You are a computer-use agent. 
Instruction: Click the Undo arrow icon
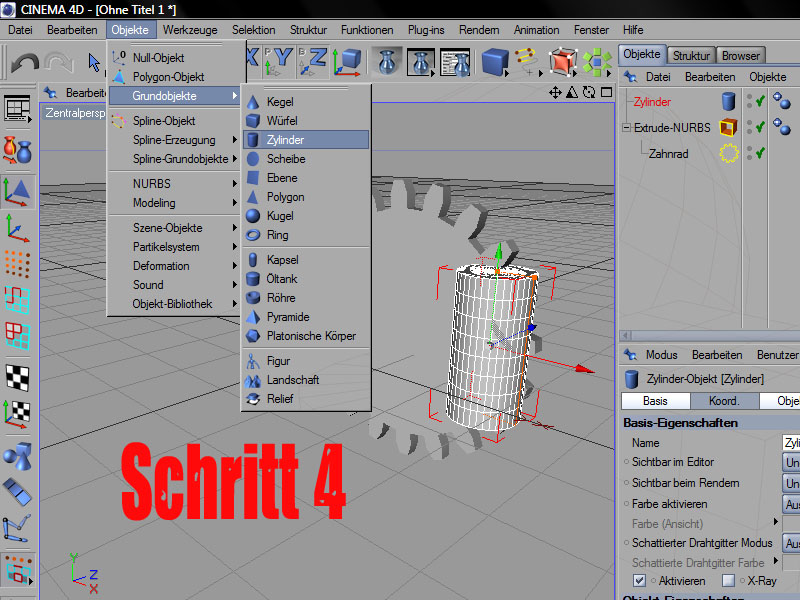(x=24, y=62)
